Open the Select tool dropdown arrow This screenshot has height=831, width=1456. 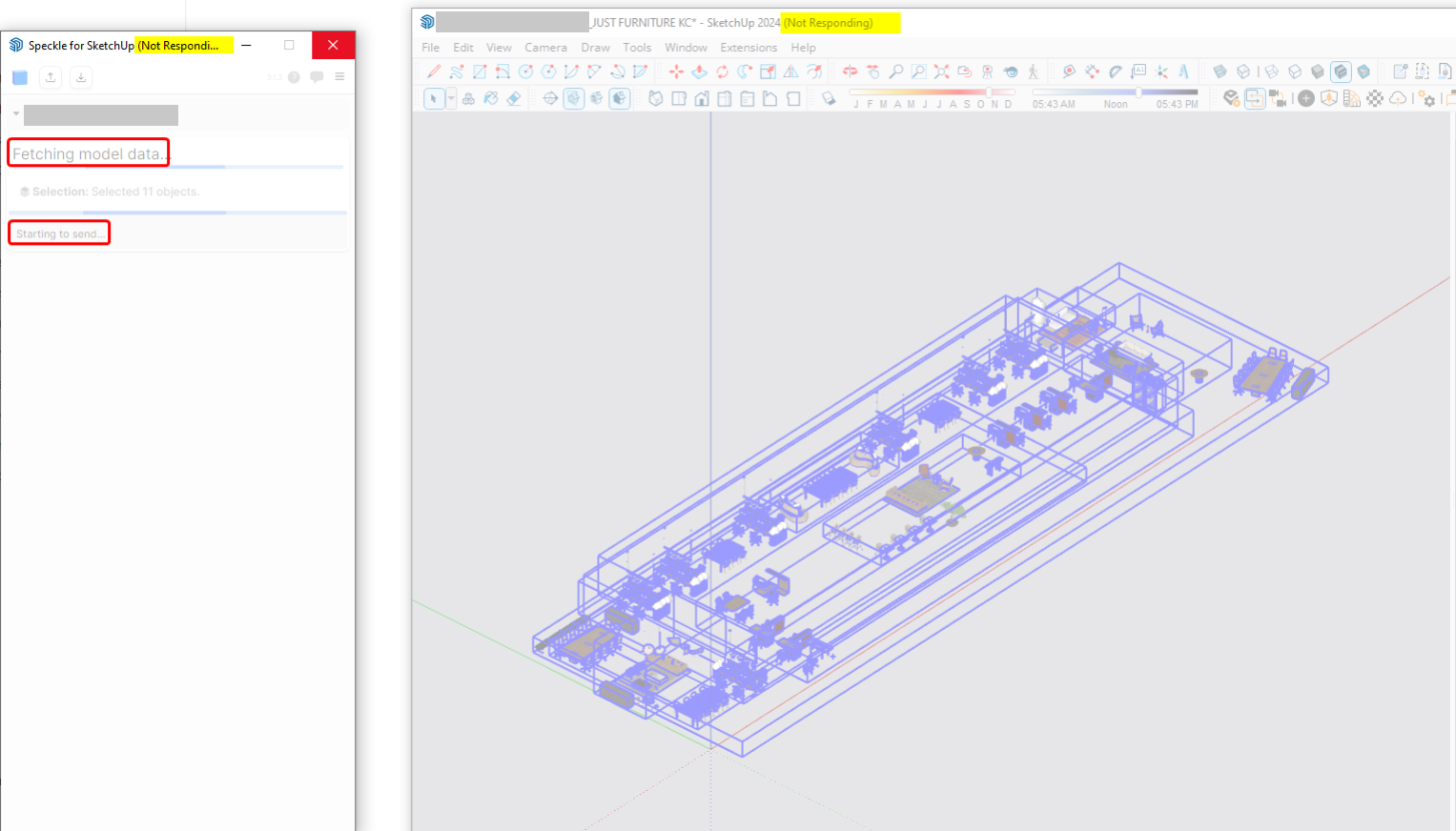pos(451,98)
